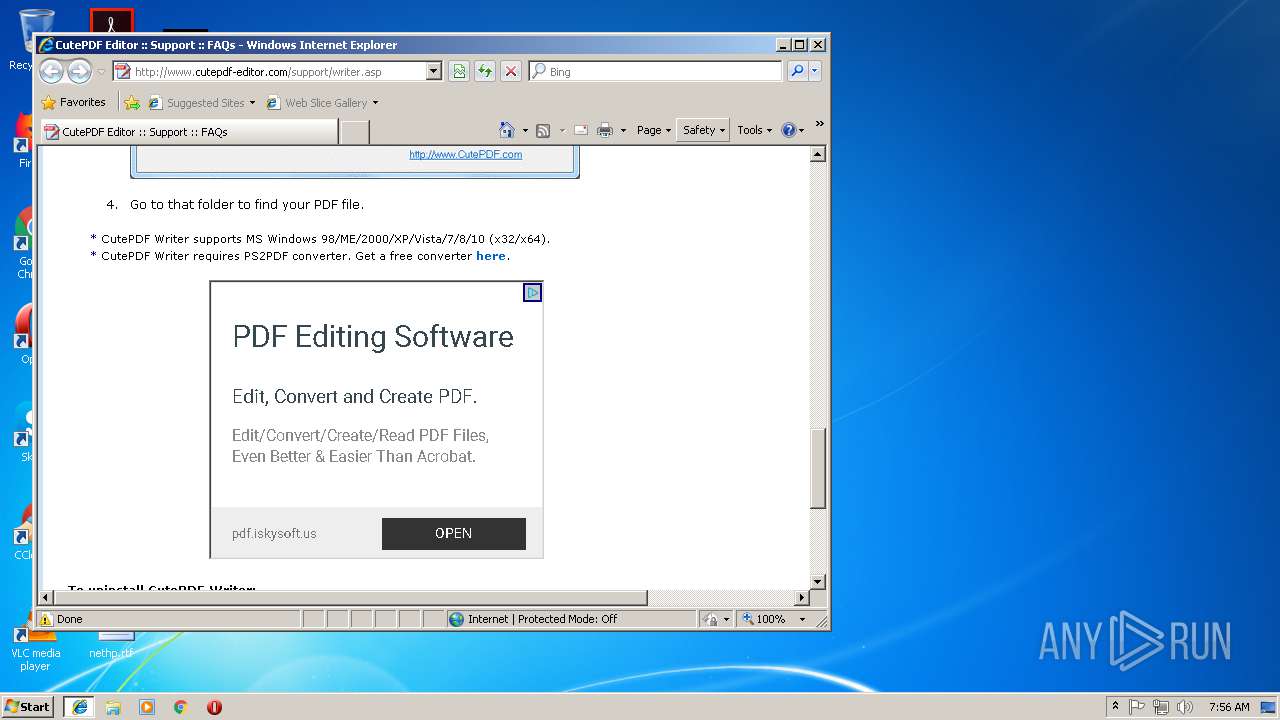Select the CutePDF Editor Support FAQs tab
The height and width of the screenshot is (720, 1280).
(189, 131)
